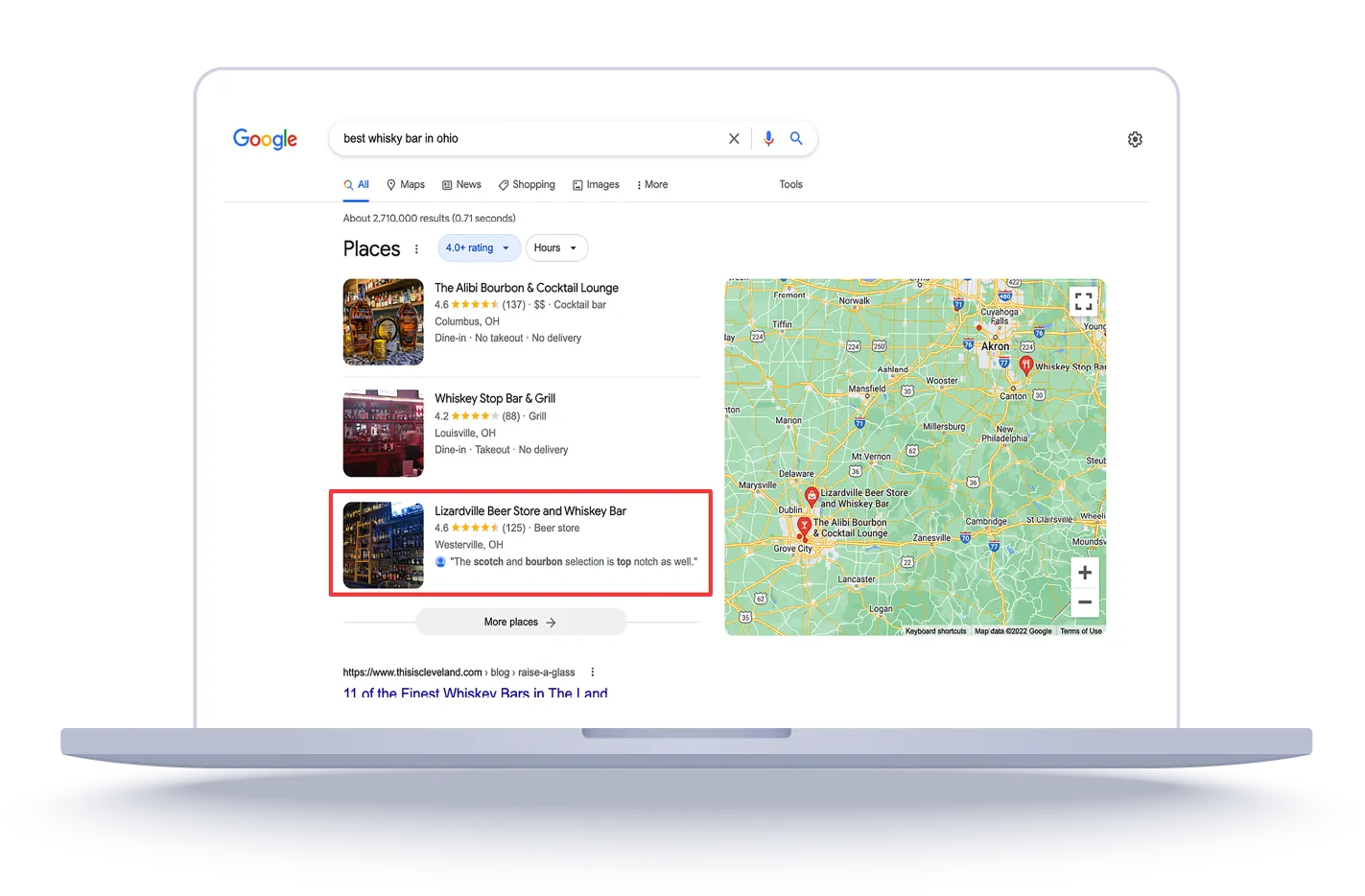Viewport: 1365px width, 896px height.
Task: Click the Lizardville Beer Store photo
Action: pos(383,544)
